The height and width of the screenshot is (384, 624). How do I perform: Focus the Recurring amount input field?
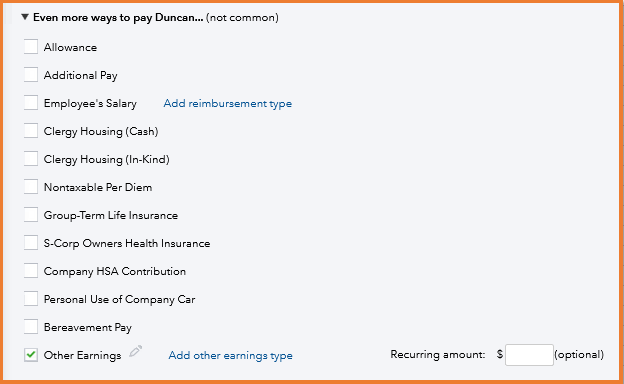[x=529, y=355]
